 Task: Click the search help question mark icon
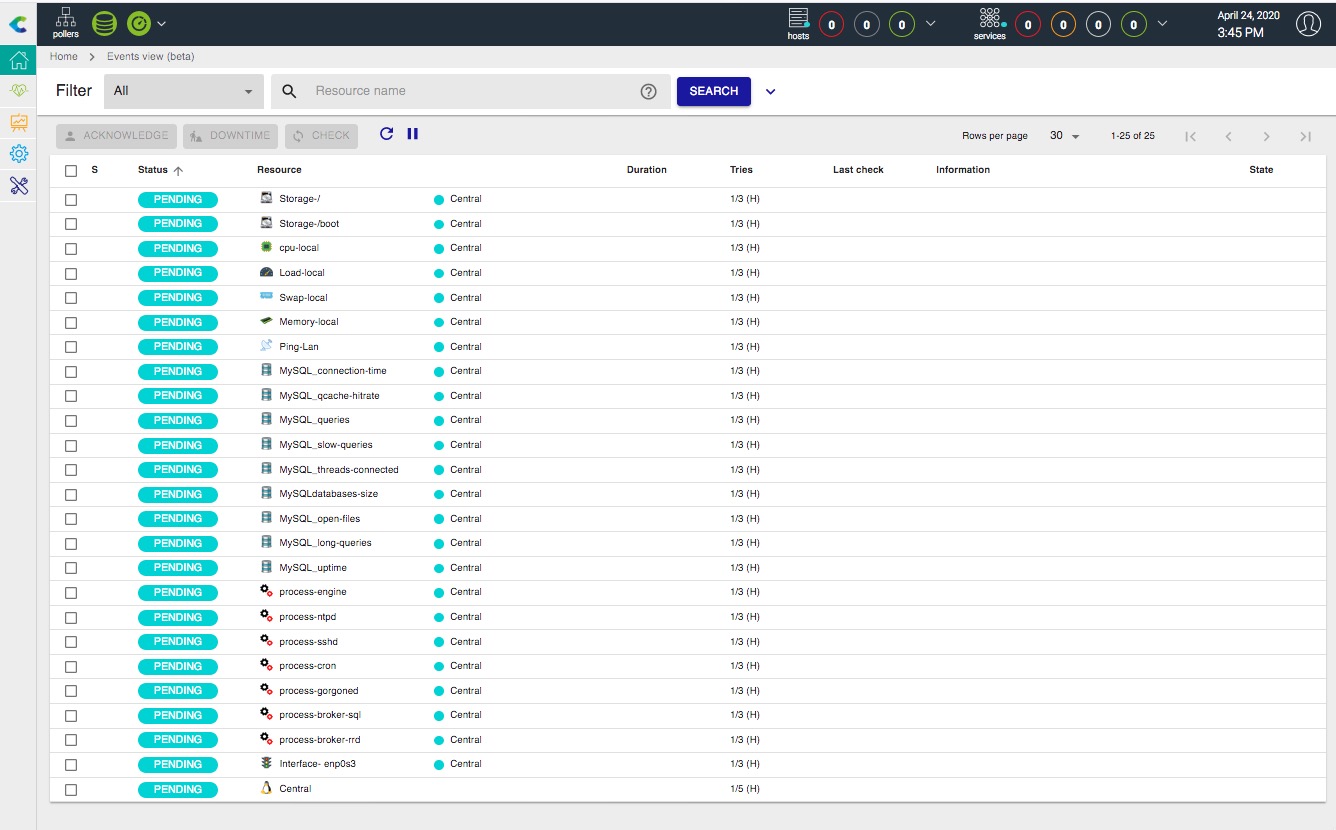(648, 91)
